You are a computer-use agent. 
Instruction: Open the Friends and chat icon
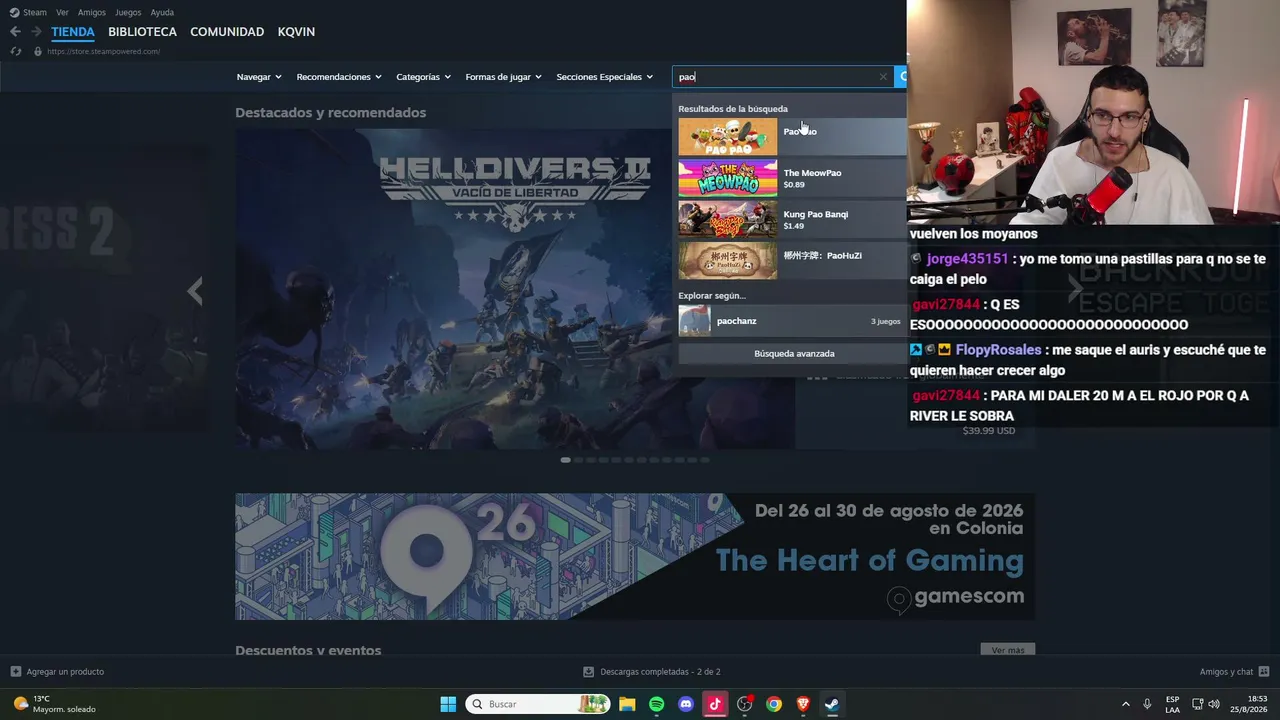click(1264, 671)
